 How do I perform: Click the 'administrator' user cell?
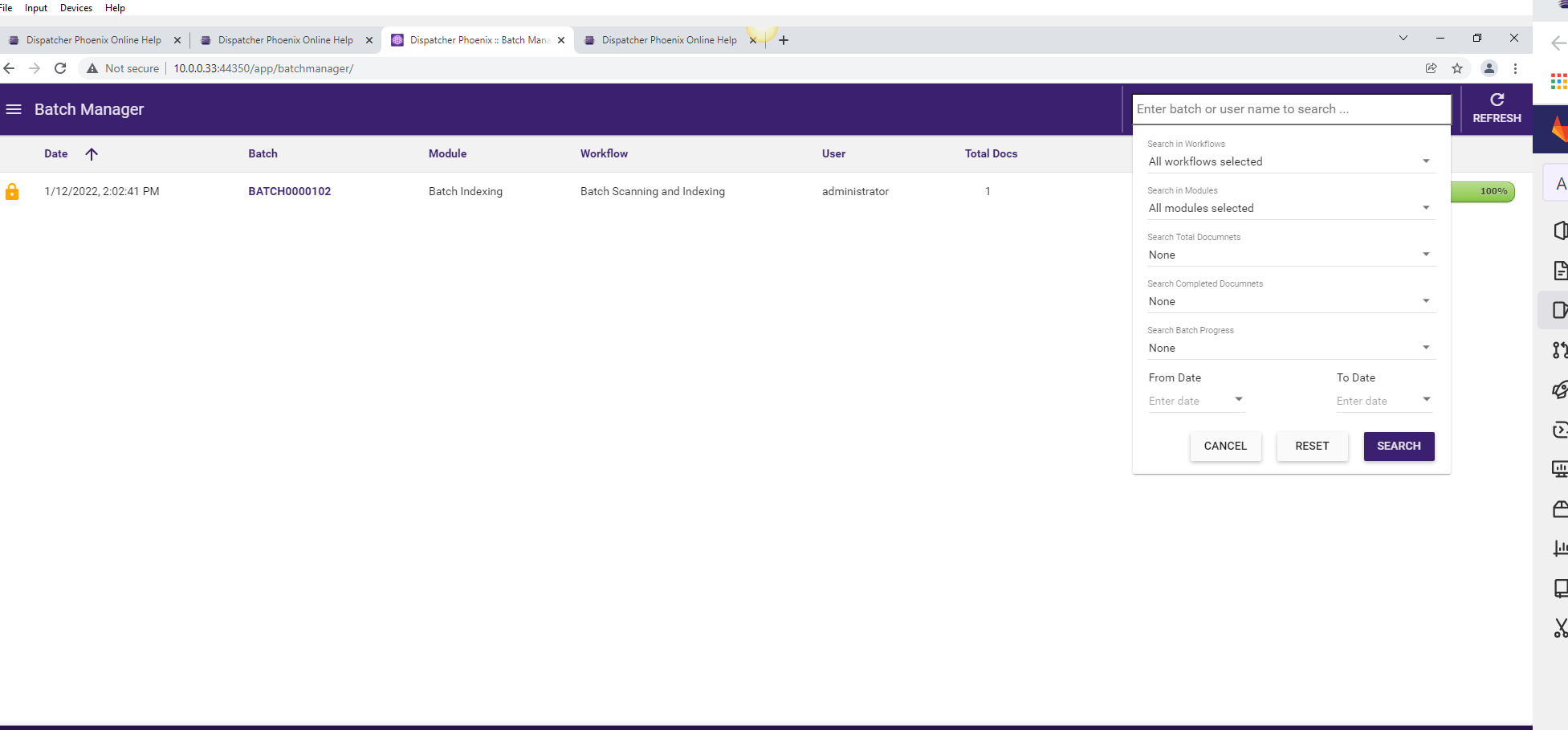tap(855, 191)
